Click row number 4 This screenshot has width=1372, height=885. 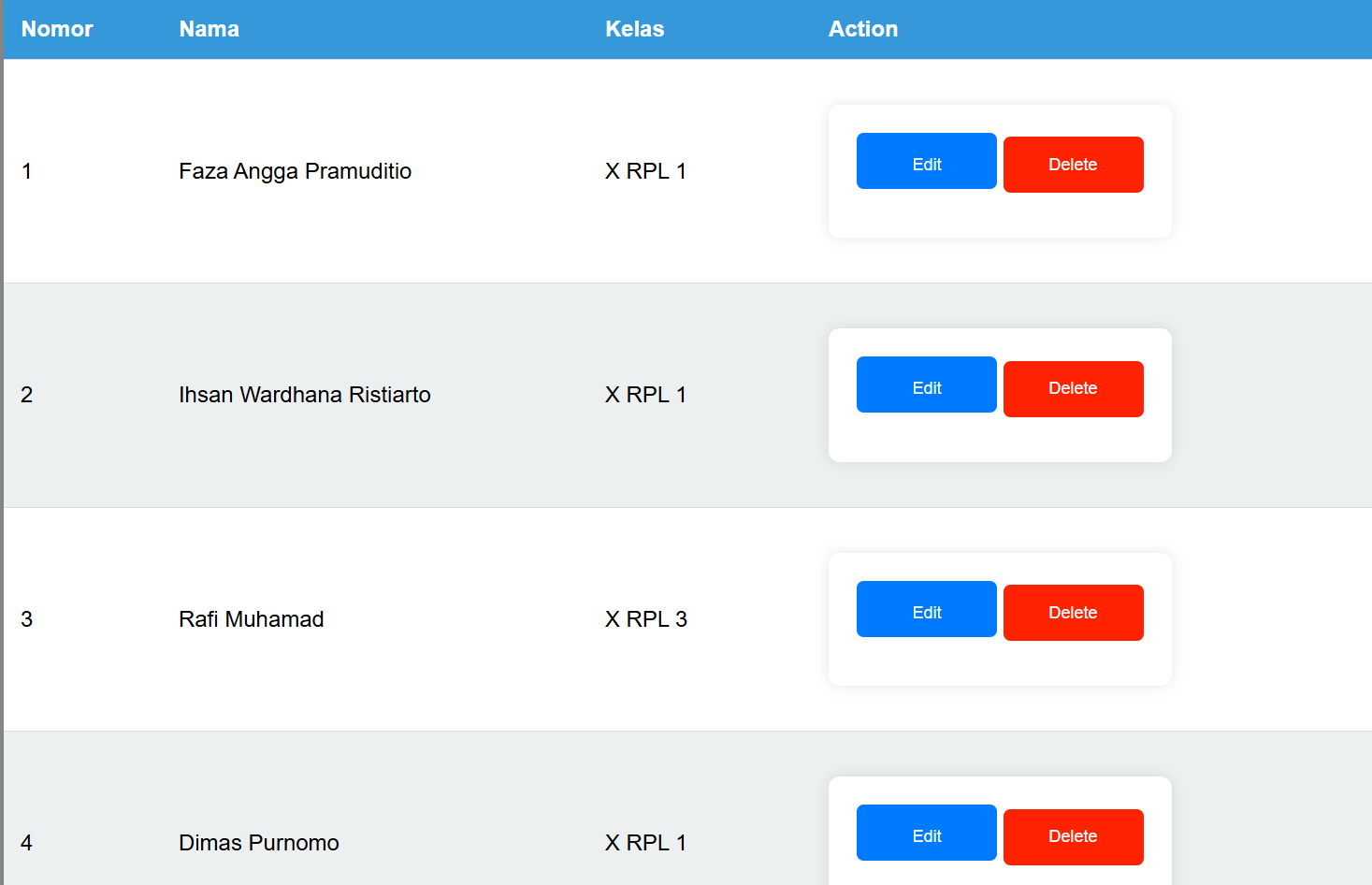[x=26, y=842]
